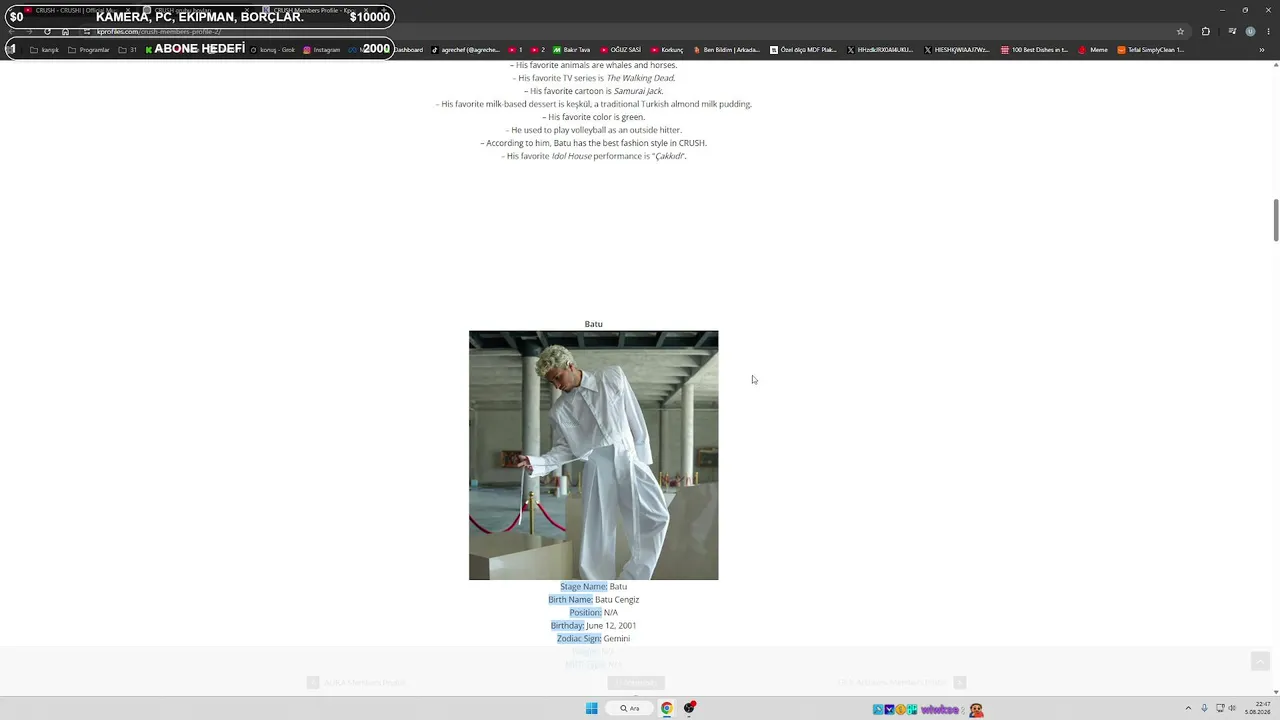This screenshot has width=1280, height=720.
Task: Click the Zodiac Sign: Gemini line
Action: point(593,639)
